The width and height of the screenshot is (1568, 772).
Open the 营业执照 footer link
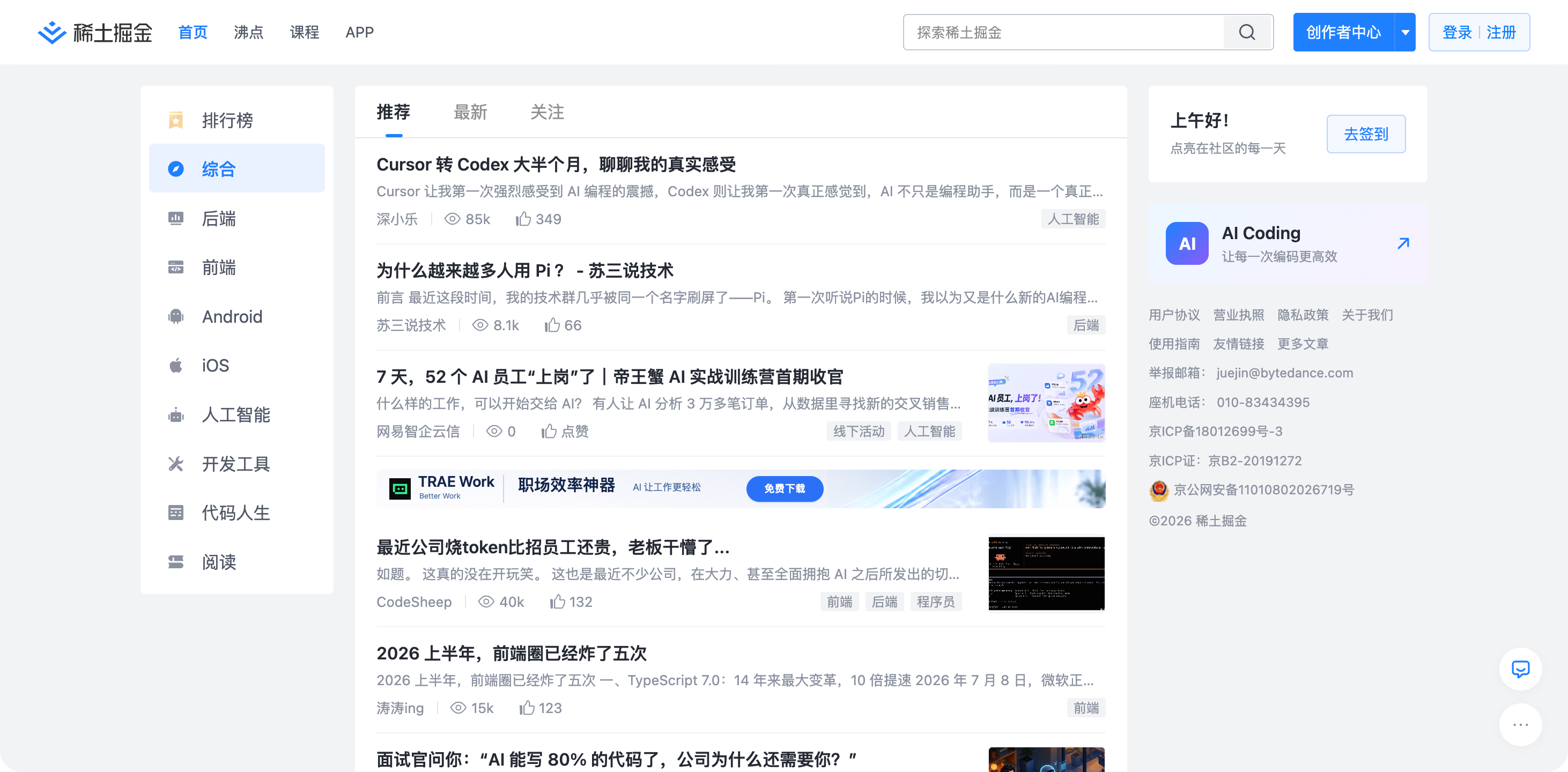(x=1239, y=315)
